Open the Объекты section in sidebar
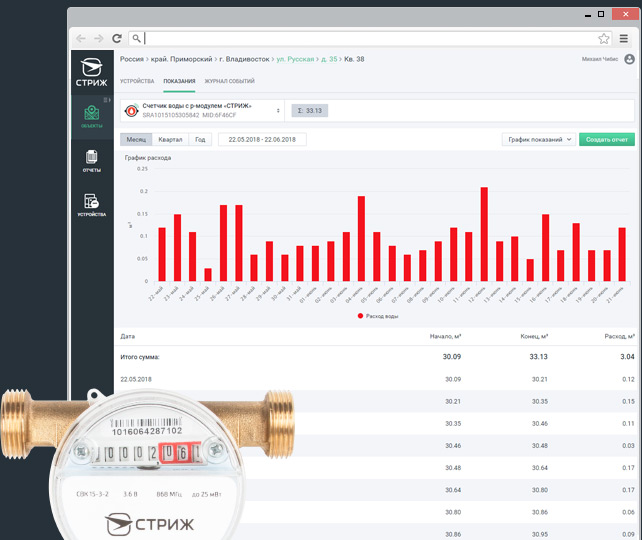Image resolution: width=642 pixels, height=540 pixels. pyautogui.click(x=91, y=118)
